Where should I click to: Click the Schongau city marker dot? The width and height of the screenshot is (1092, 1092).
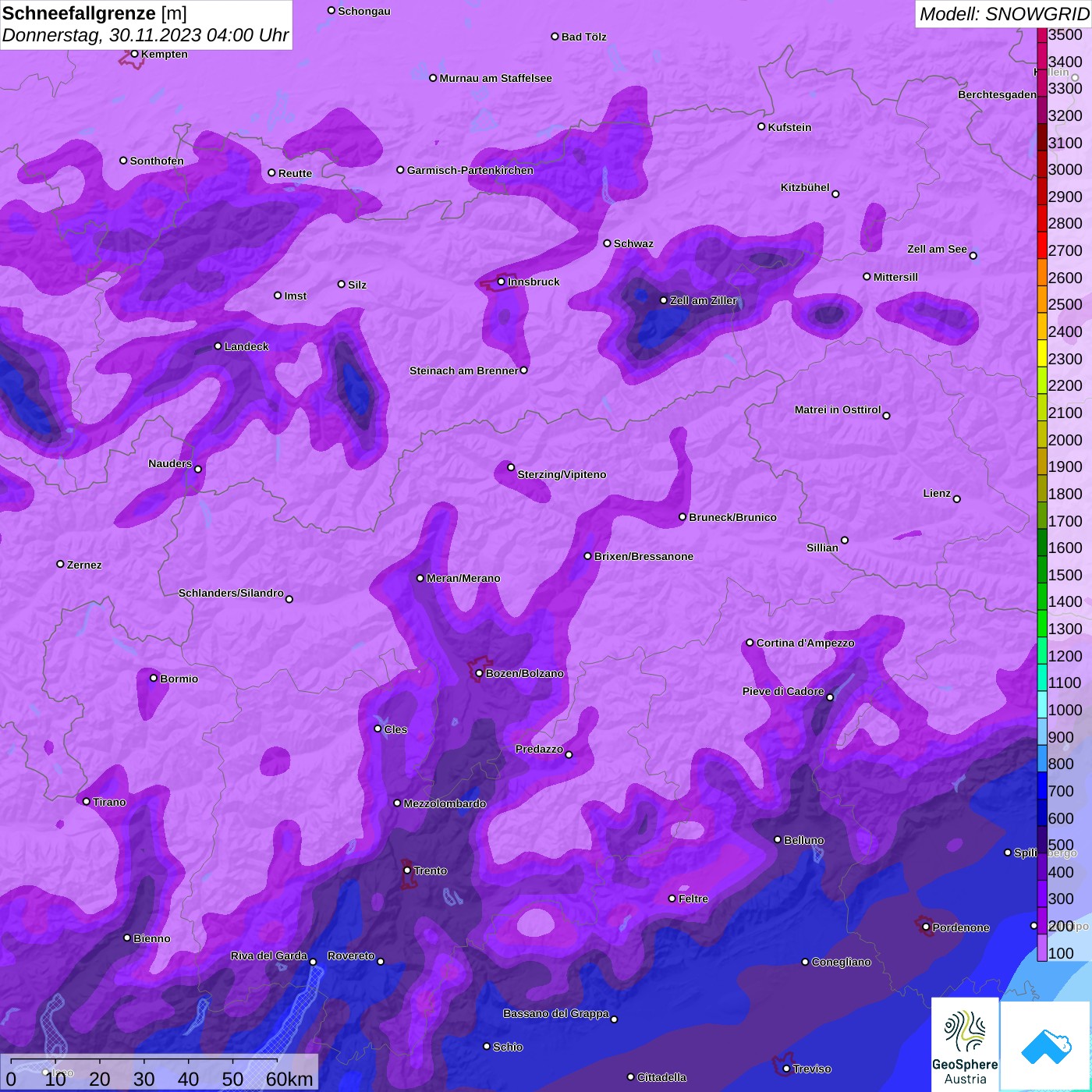pos(331,10)
